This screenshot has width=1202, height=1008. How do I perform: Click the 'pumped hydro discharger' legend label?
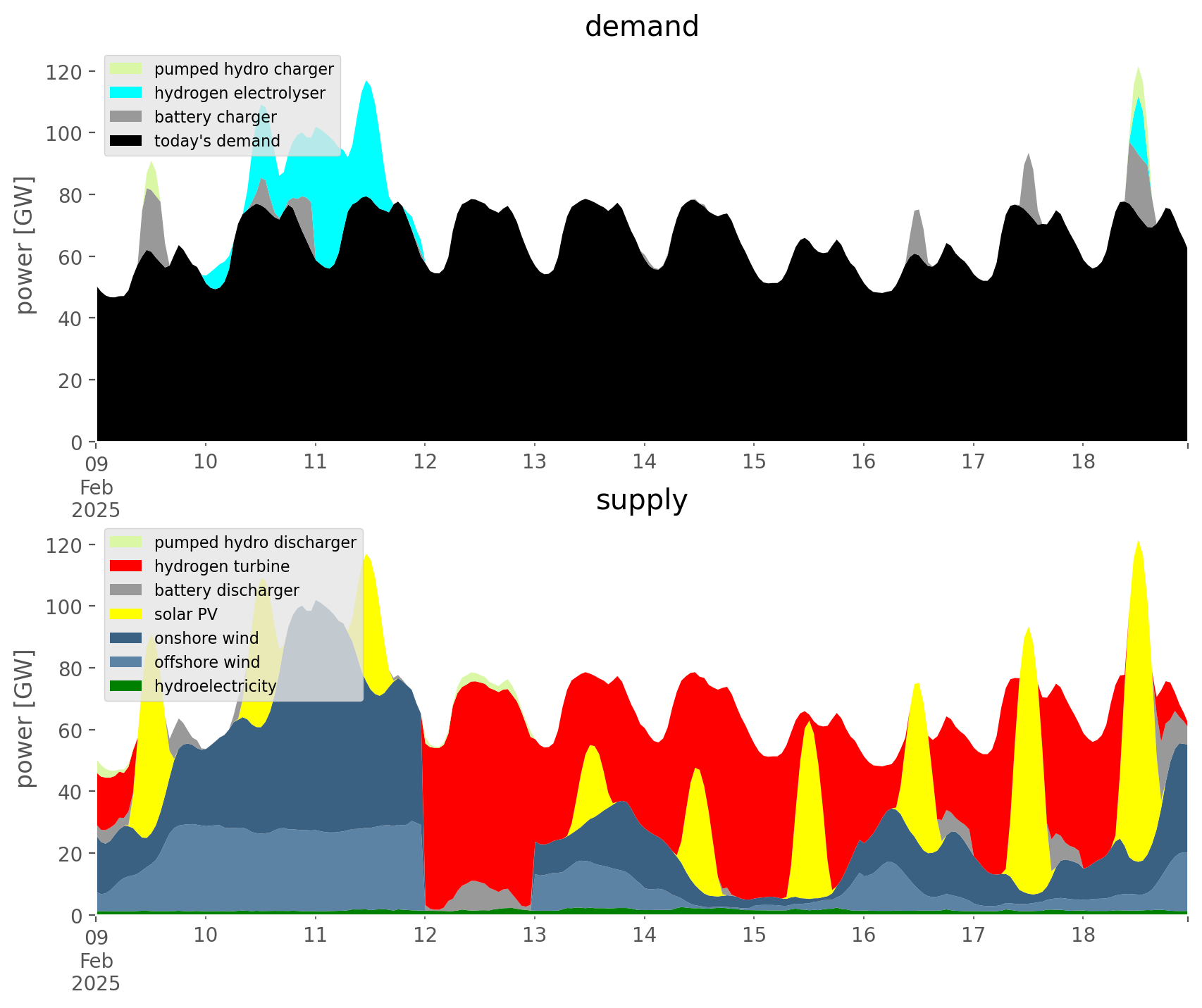coord(255,543)
